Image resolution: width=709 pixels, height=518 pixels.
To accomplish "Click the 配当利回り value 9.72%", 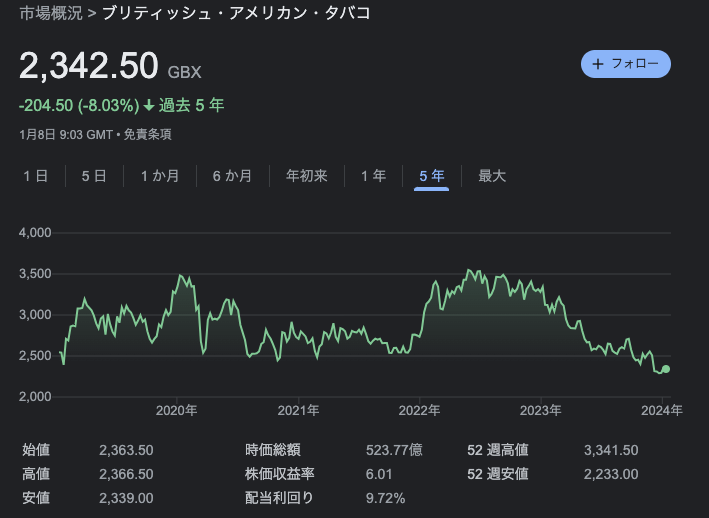I will click(x=385, y=498).
